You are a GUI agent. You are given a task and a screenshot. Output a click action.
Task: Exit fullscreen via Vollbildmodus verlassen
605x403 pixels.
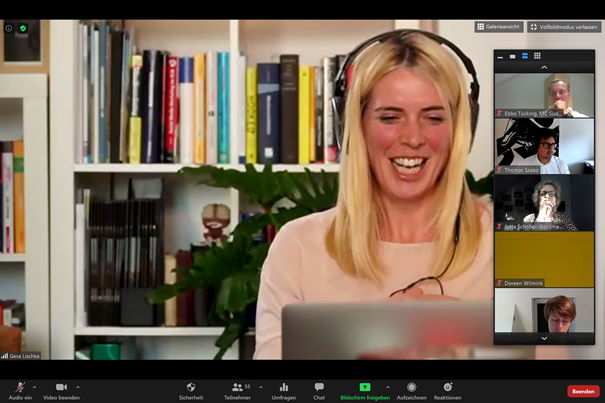click(564, 27)
